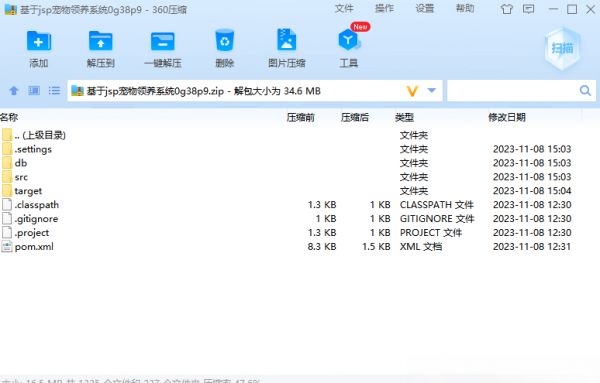The height and width of the screenshot is (383, 600).
Task: Go up one directory with the arrow icon
Action: point(14,91)
